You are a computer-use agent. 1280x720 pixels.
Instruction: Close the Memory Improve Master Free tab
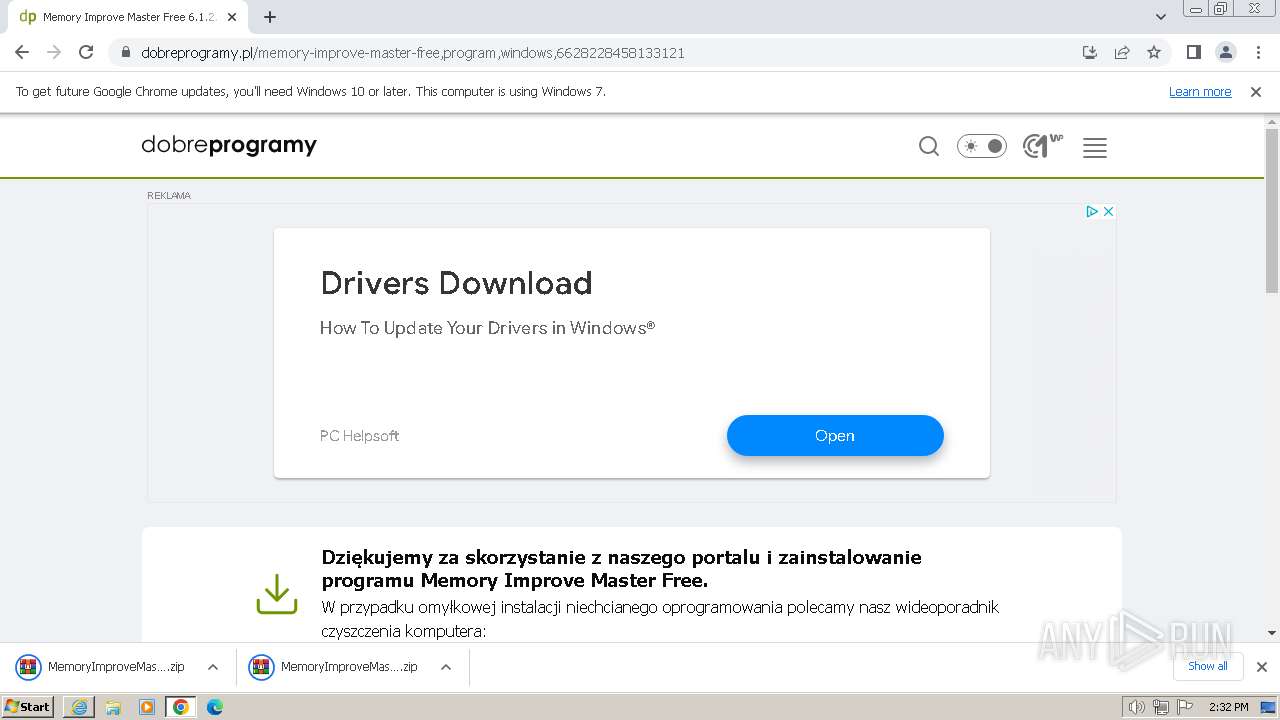[x=232, y=17]
